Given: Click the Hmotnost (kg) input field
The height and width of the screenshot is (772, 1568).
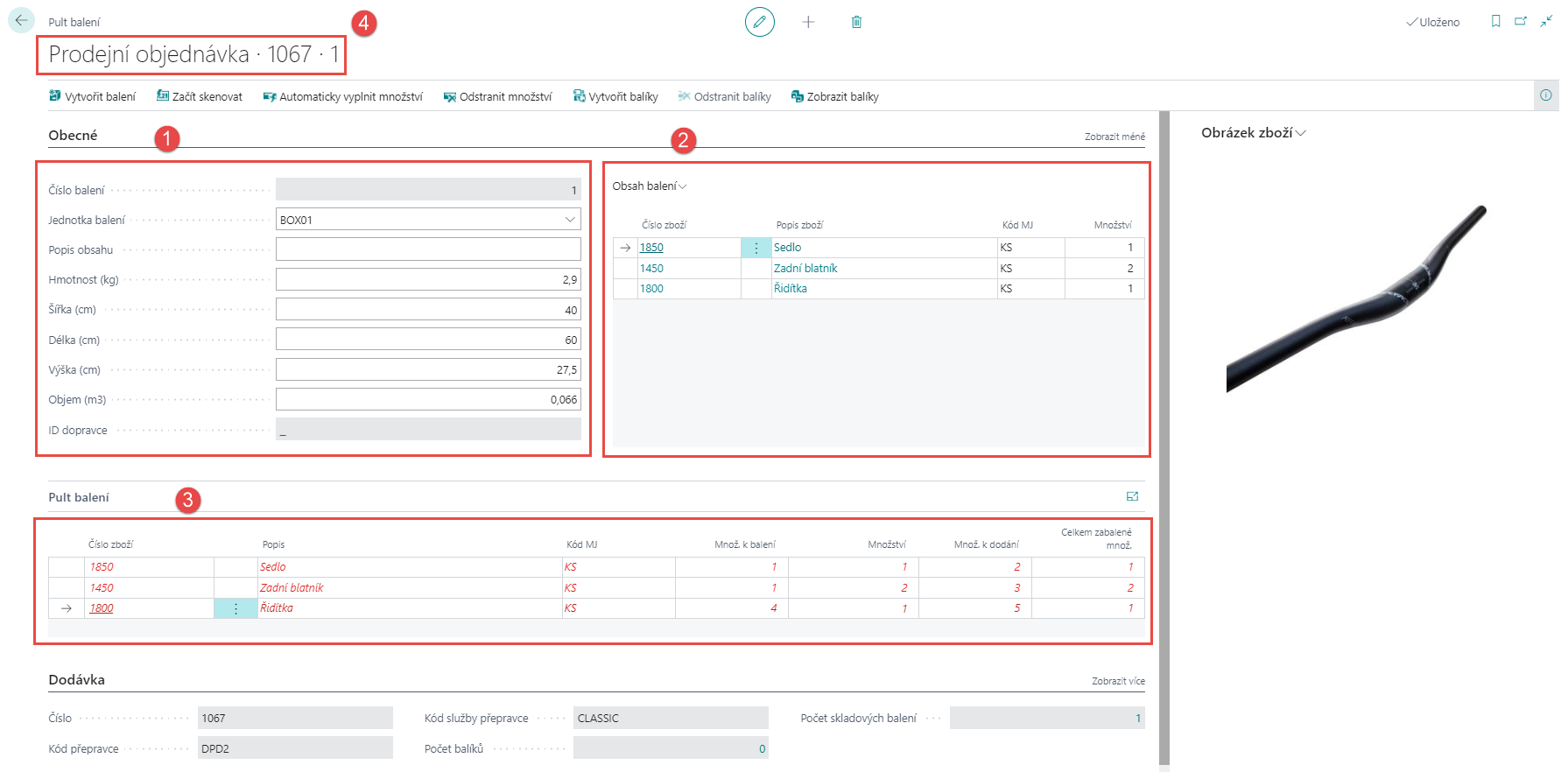Looking at the screenshot, I should tap(428, 280).
